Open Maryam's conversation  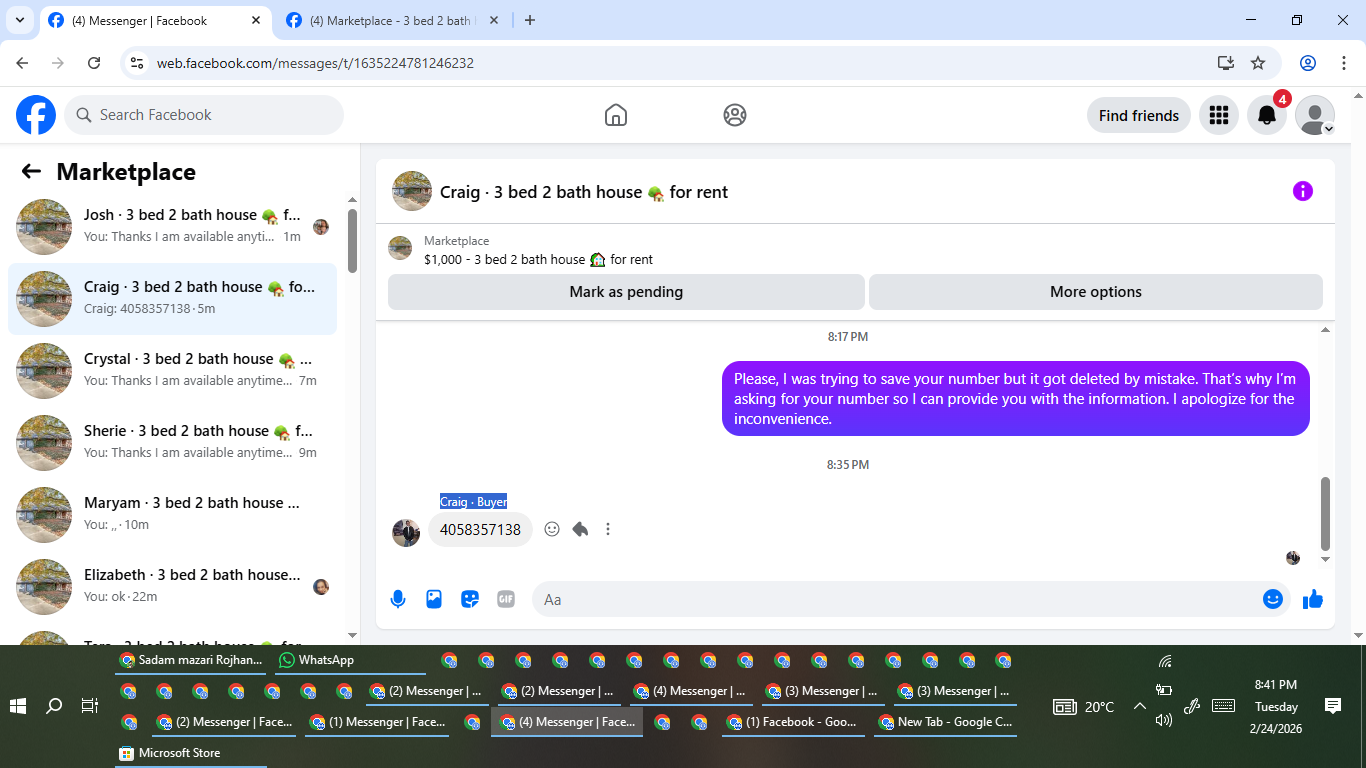click(172, 514)
